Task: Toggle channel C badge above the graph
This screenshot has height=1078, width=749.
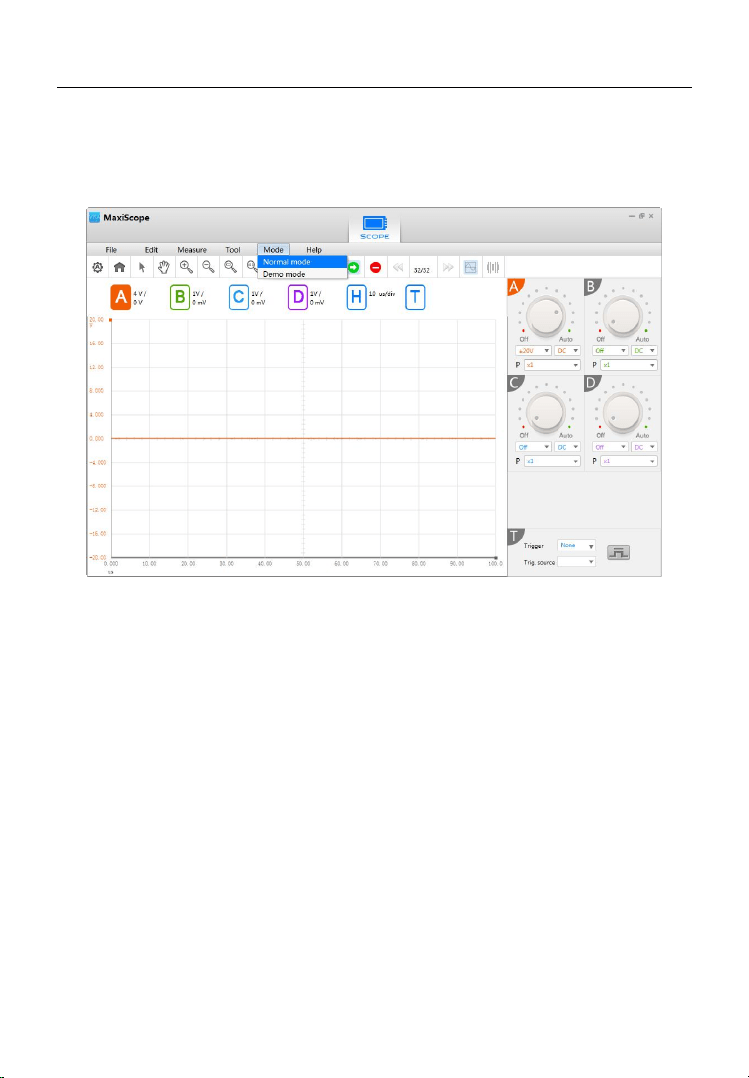Action: (x=239, y=298)
